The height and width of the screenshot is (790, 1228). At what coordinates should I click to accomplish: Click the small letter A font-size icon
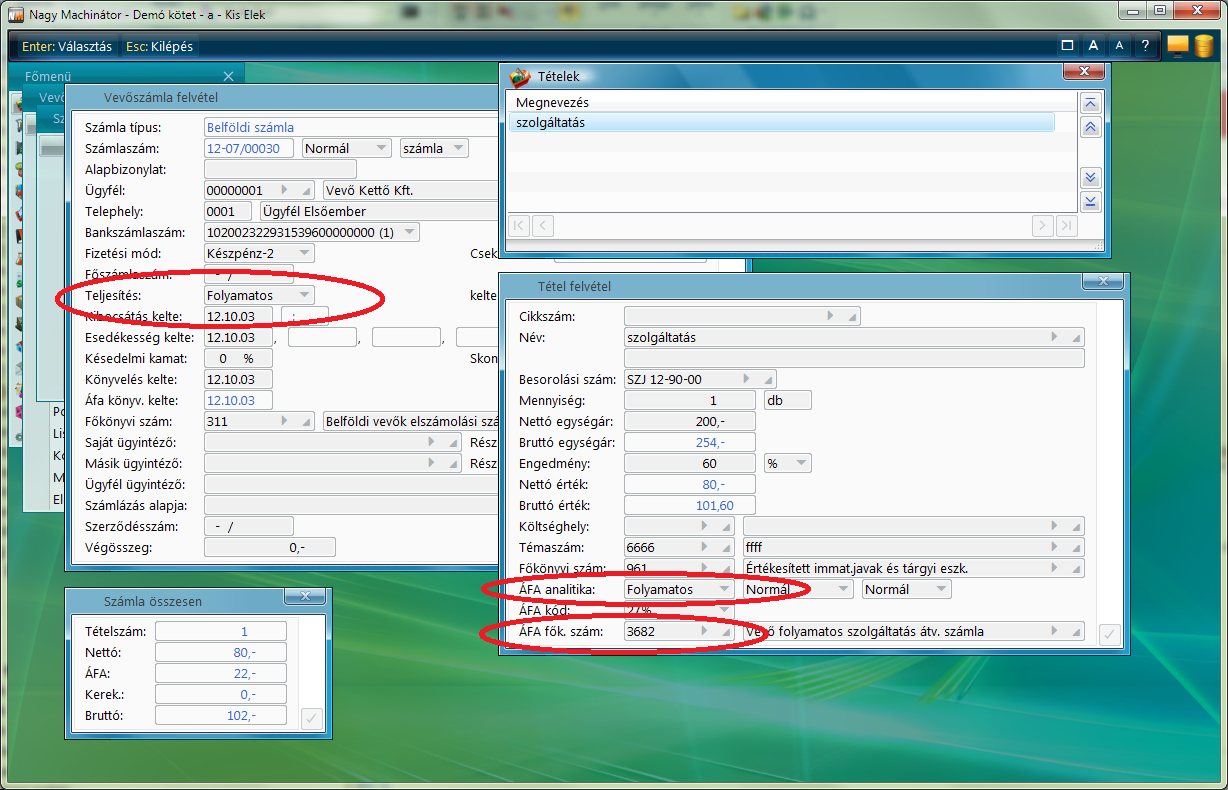pos(1119,46)
